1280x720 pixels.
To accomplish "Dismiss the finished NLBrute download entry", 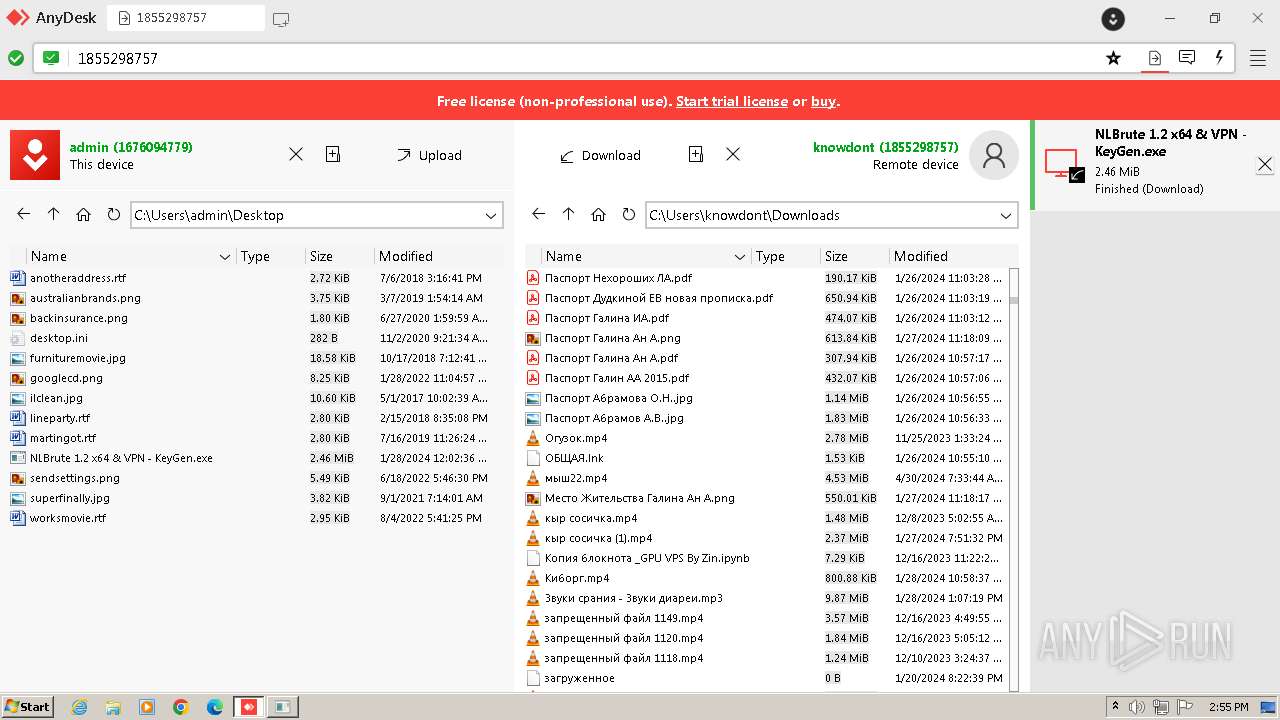I will [x=1265, y=164].
